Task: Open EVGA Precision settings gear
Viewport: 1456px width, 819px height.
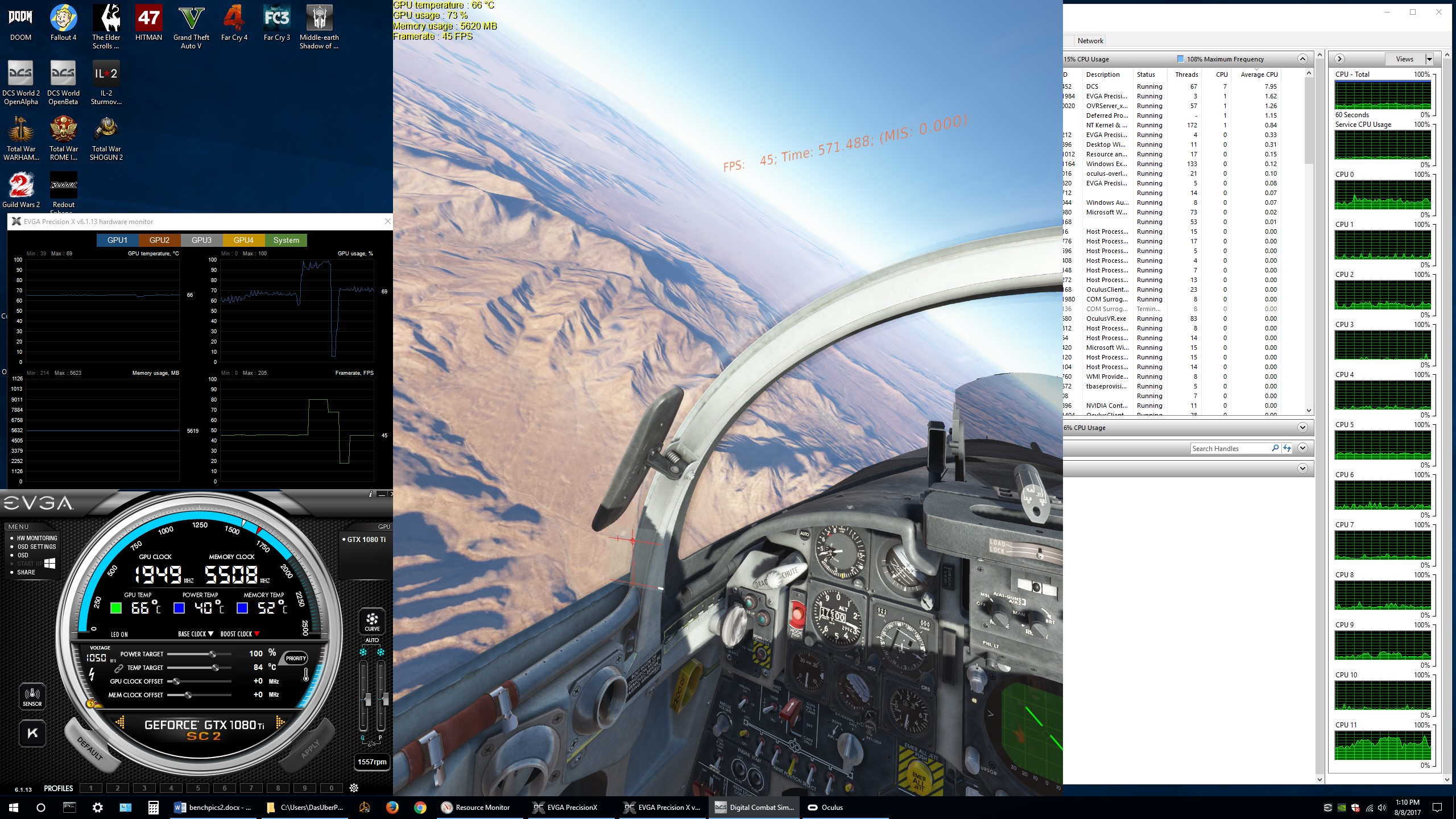Action: (354, 788)
